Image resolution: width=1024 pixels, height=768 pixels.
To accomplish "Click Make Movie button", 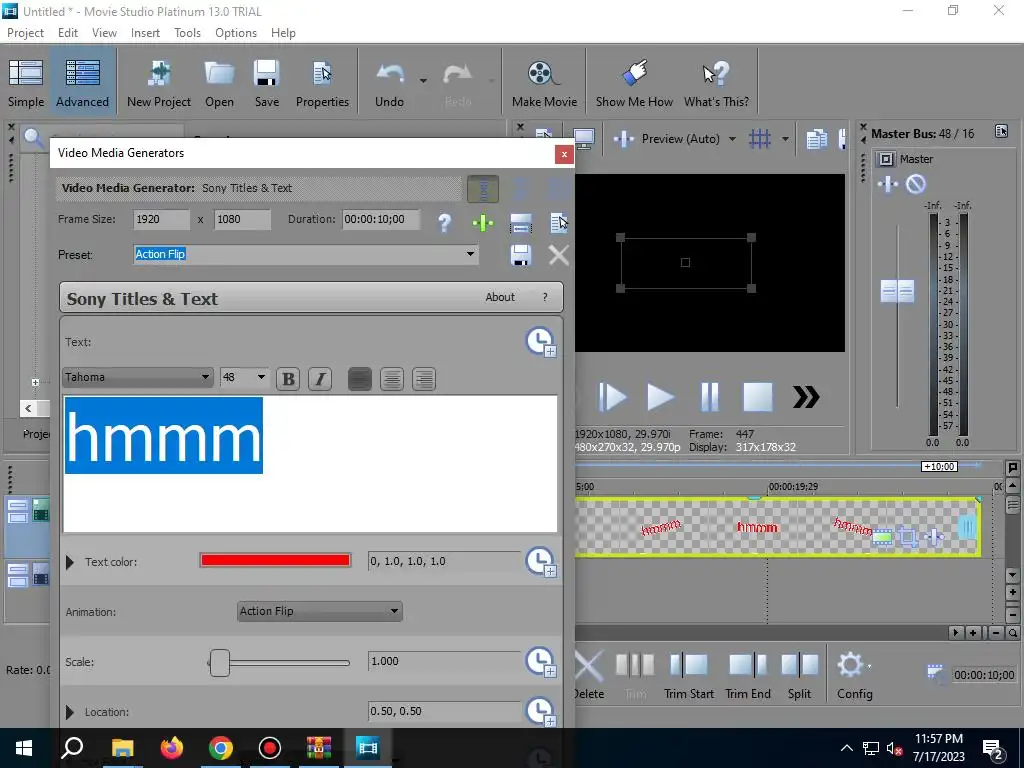I will [544, 84].
